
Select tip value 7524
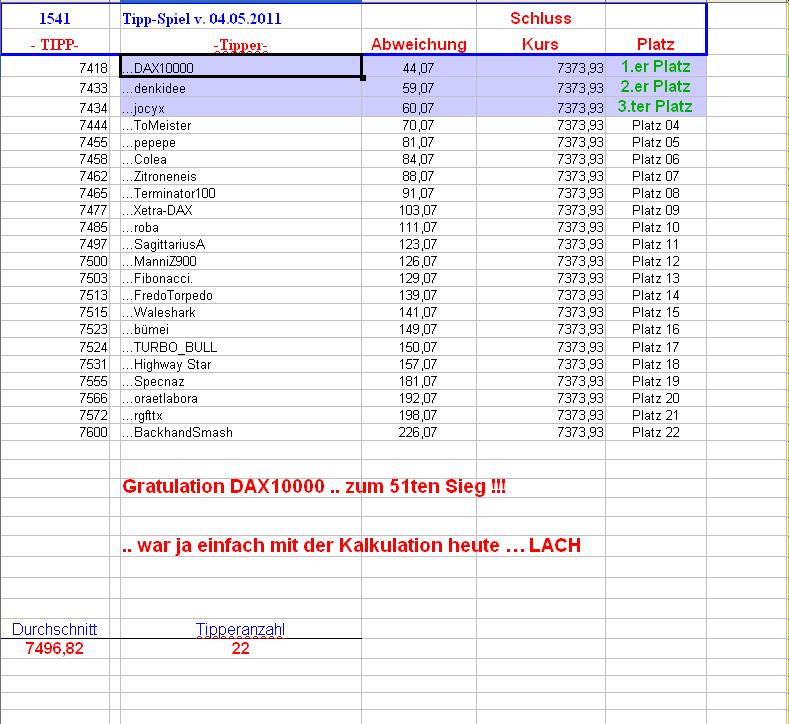point(55,347)
